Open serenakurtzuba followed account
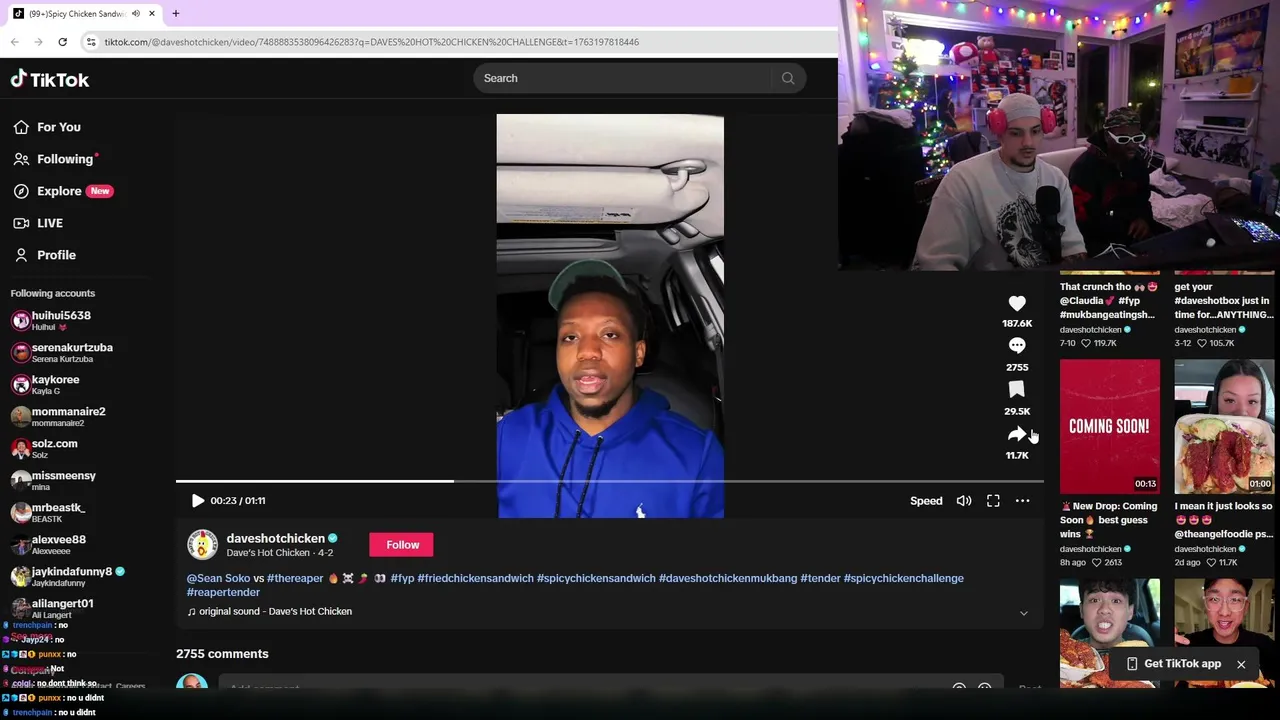The width and height of the screenshot is (1280, 720). [62, 352]
